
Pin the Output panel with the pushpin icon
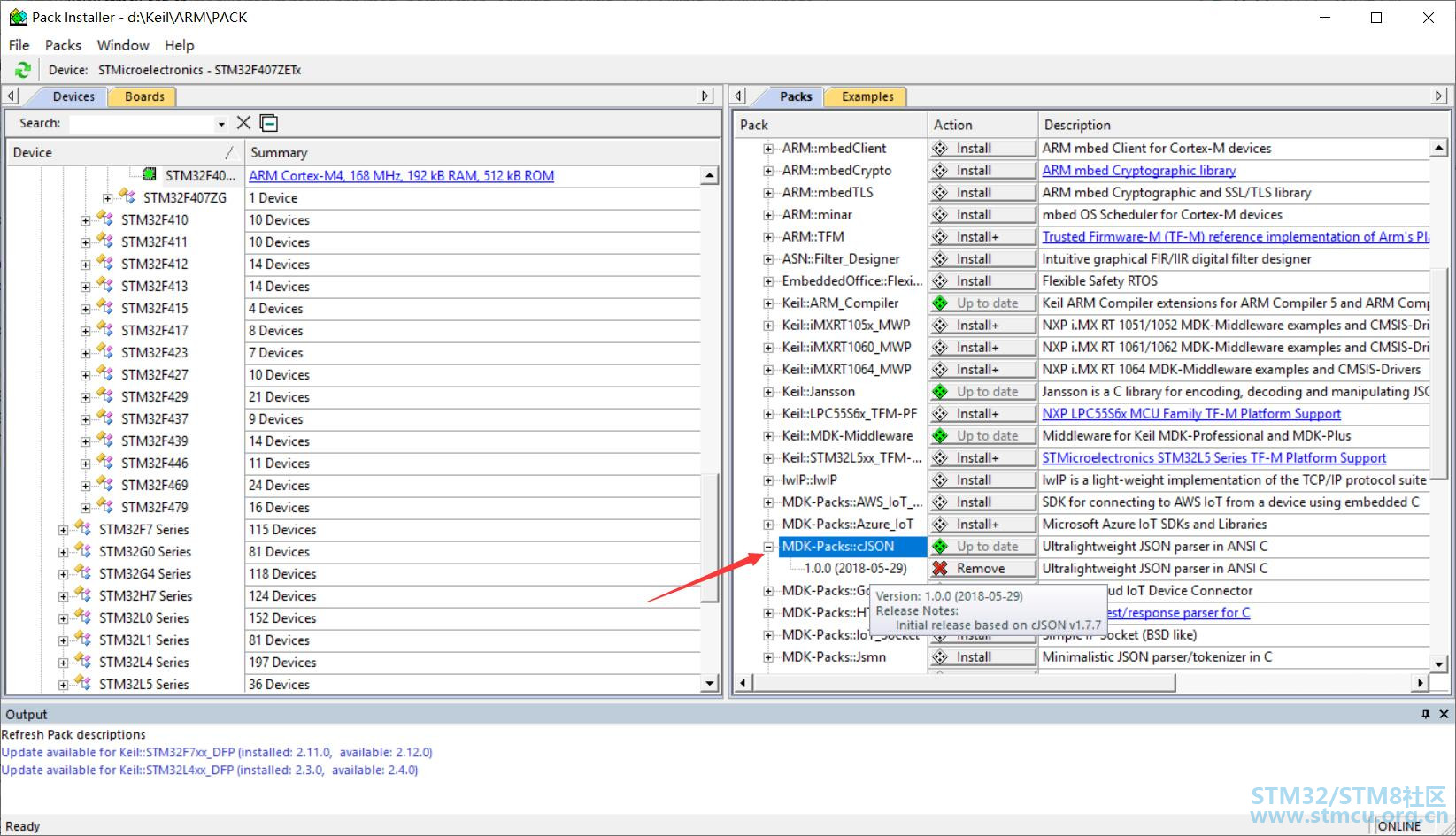(1425, 714)
